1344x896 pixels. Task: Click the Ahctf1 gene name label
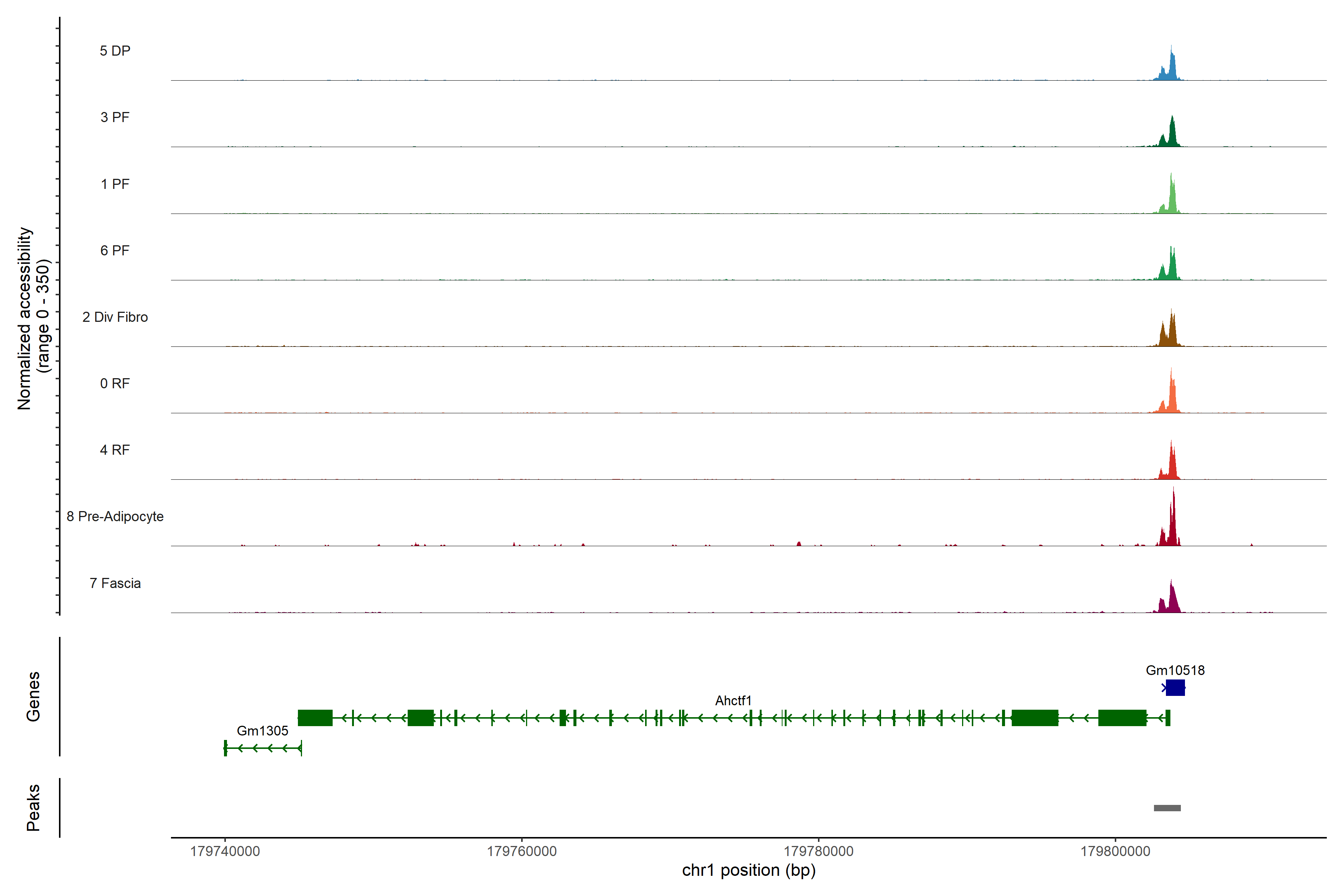click(733, 701)
